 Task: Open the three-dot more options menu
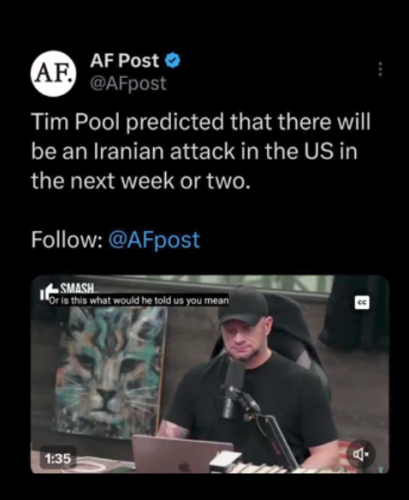pos(381,70)
